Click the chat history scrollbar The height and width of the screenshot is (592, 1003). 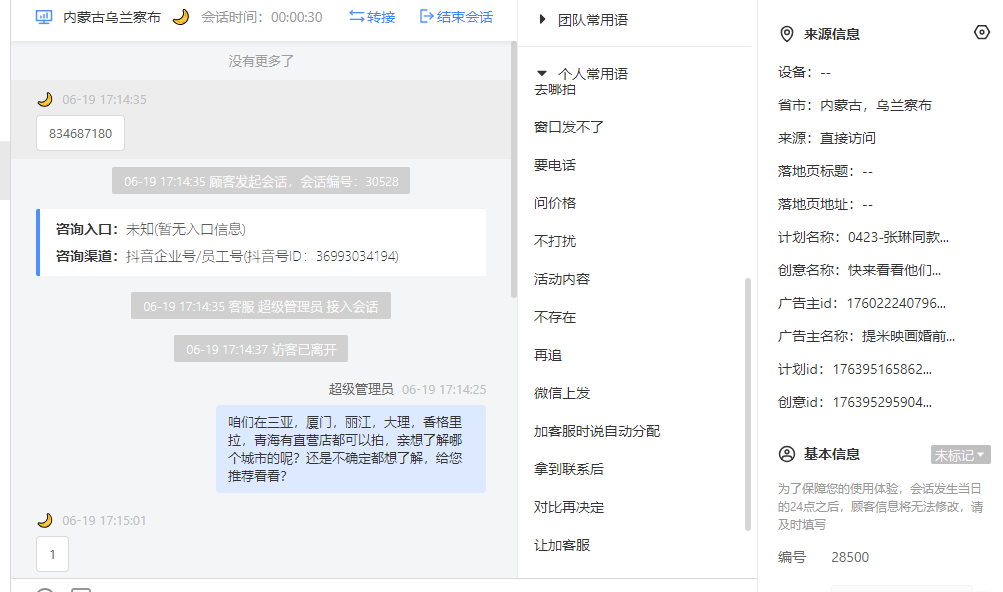[x=513, y=170]
